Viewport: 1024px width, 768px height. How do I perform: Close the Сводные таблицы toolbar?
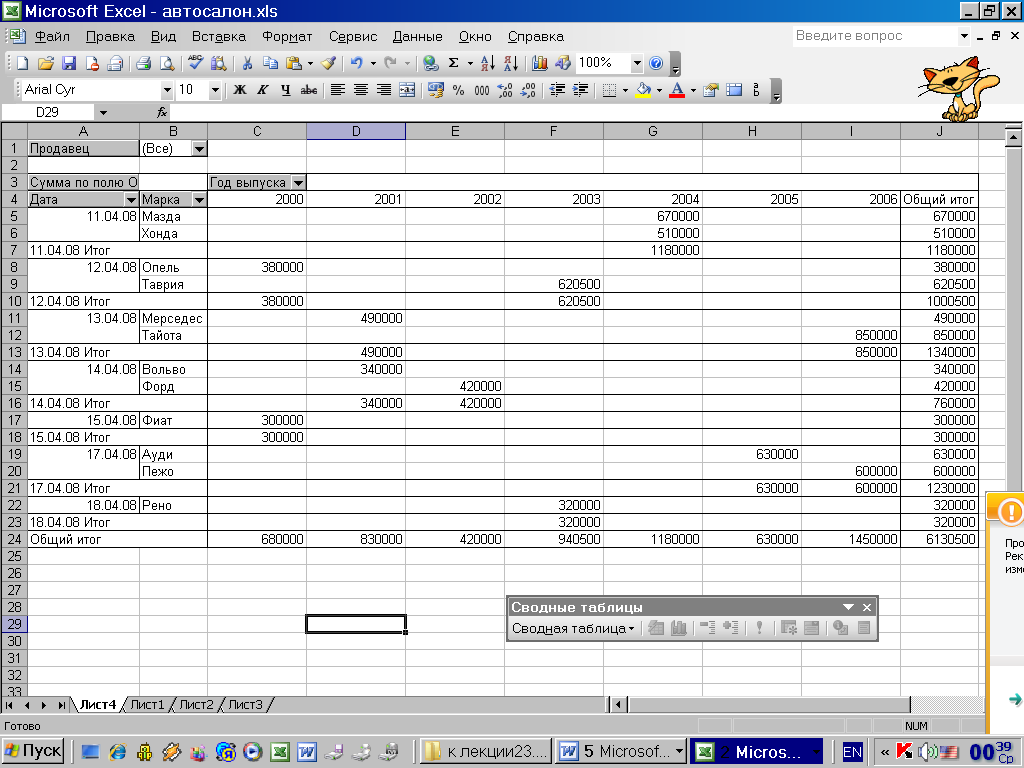(867, 607)
